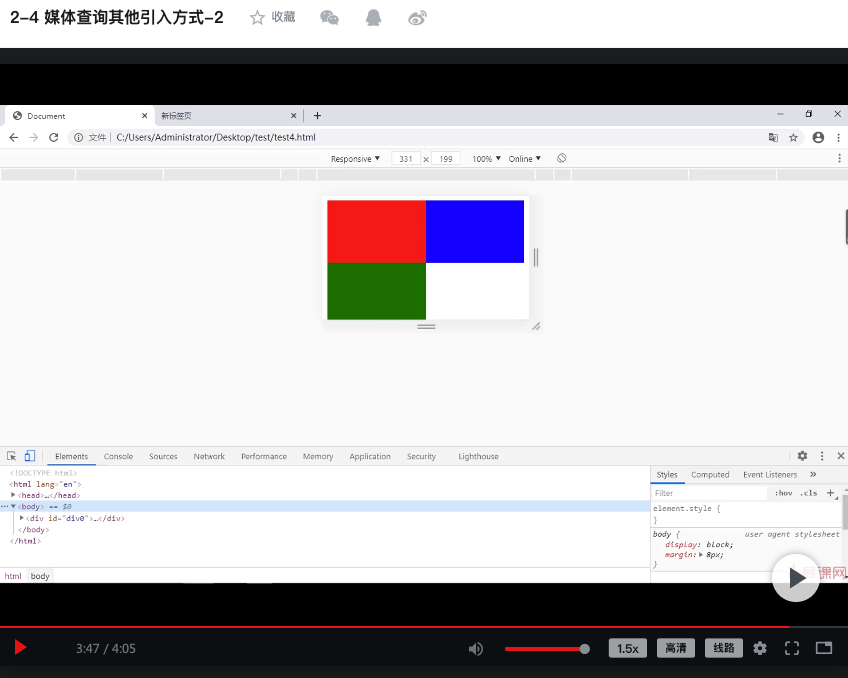
Task: Select the Elements DevTools tab
Action: tap(71, 456)
